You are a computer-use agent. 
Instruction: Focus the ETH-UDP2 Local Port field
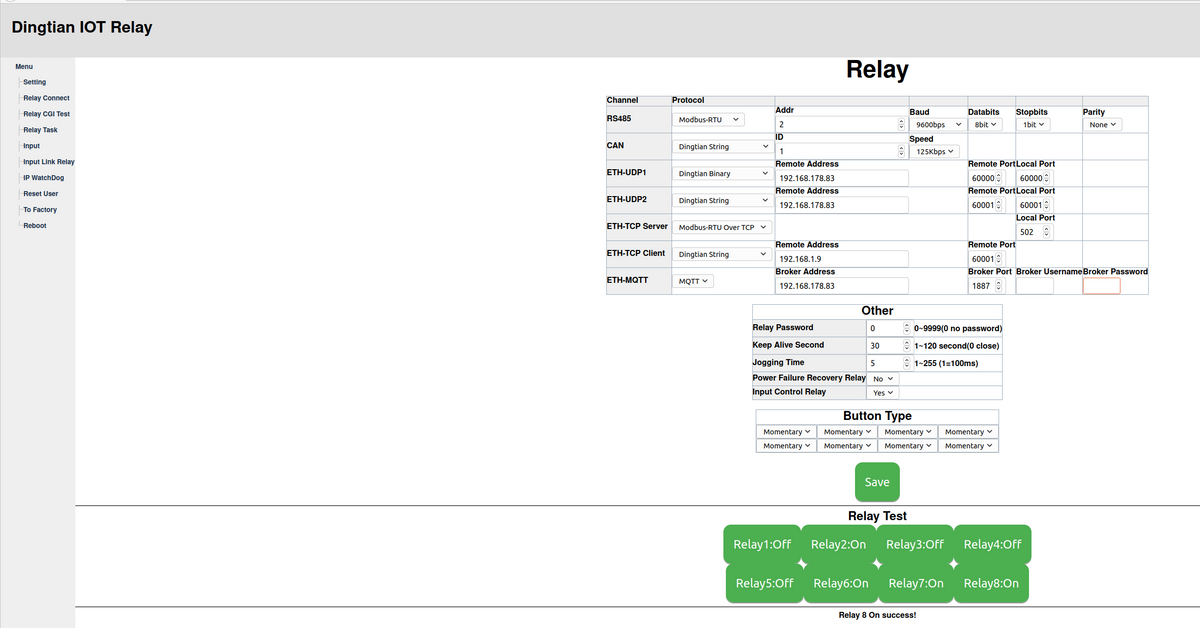(x=1035, y=205)
